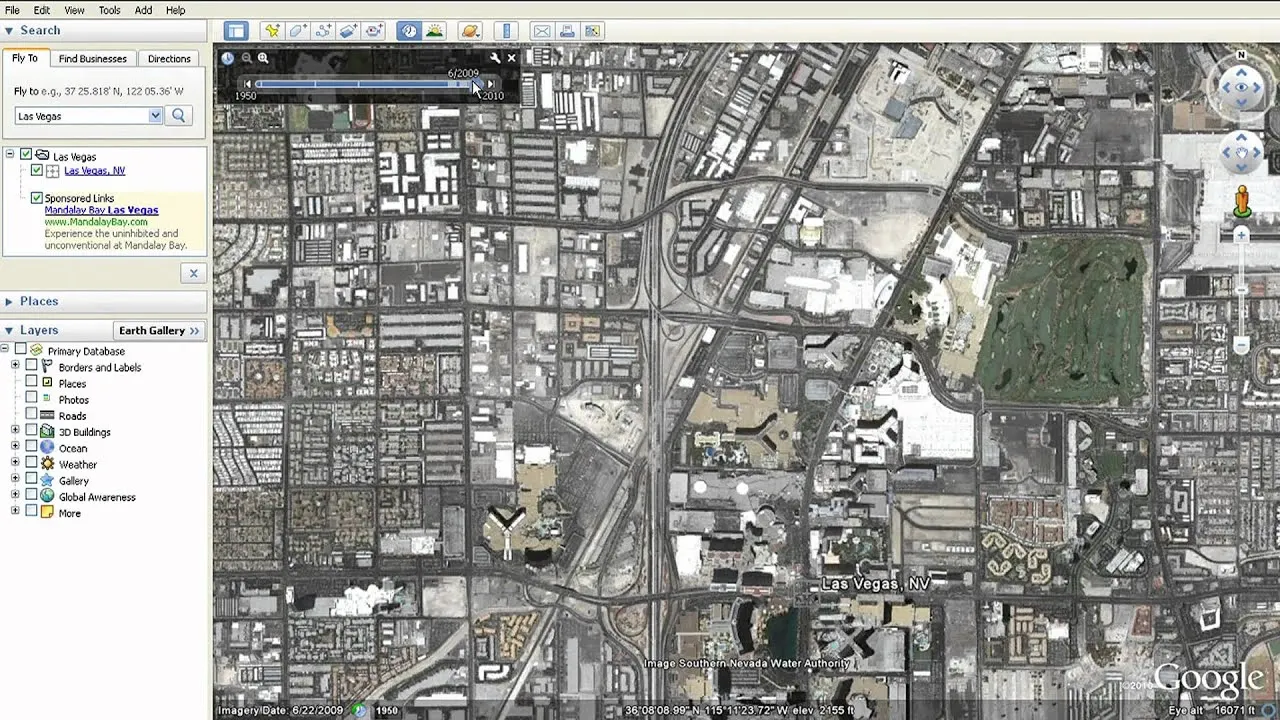Open time slider wrench options

tap(495, 58)
